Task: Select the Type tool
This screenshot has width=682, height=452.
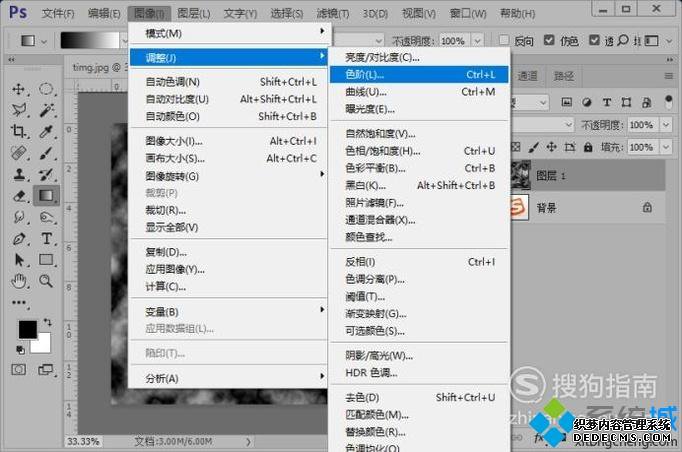Action: pos(46,238)
